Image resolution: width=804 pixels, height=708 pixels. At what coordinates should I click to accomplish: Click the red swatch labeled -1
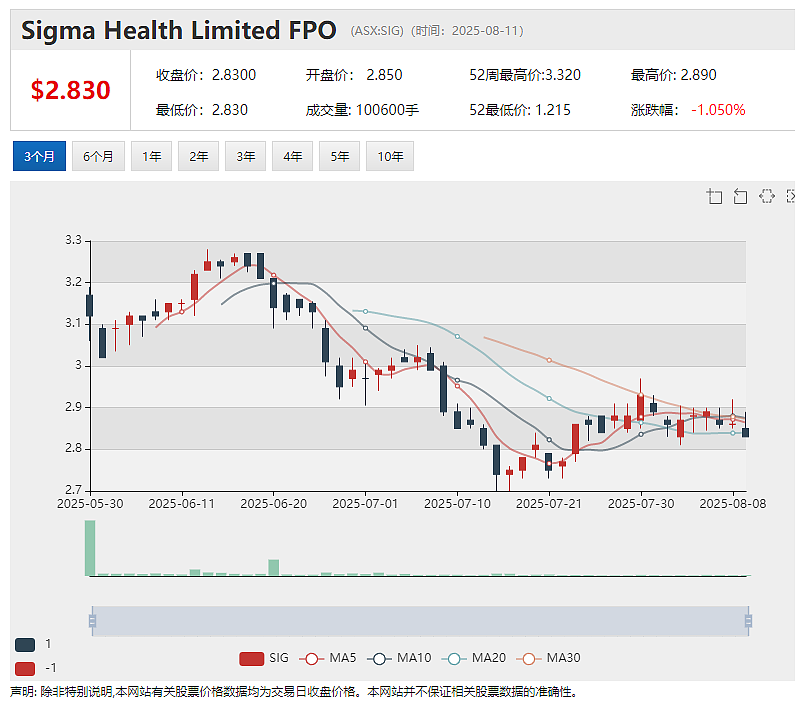[25, 669]
